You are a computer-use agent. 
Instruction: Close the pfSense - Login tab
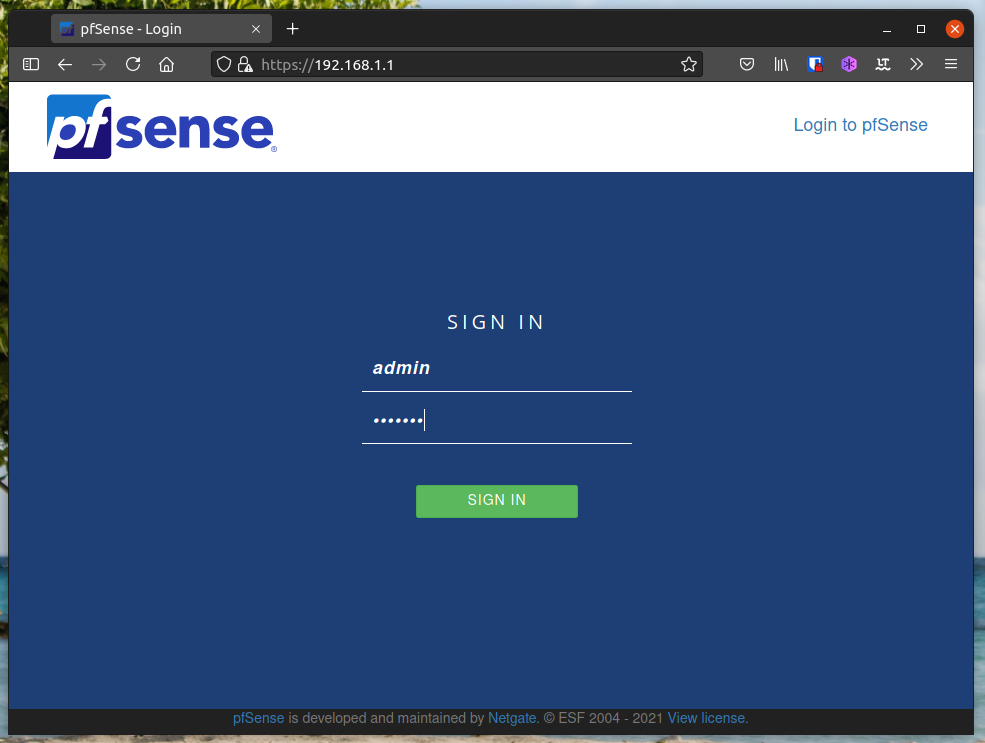(256, 29)
